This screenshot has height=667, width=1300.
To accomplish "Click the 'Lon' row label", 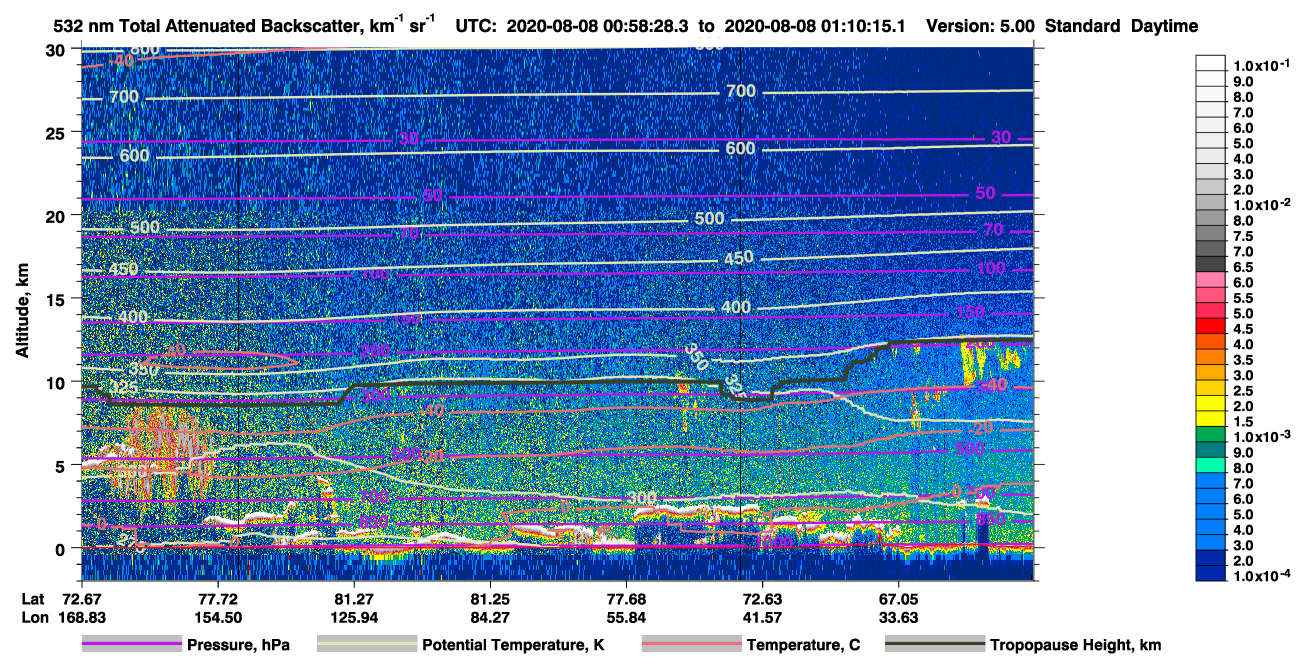I will coord(33,617).
